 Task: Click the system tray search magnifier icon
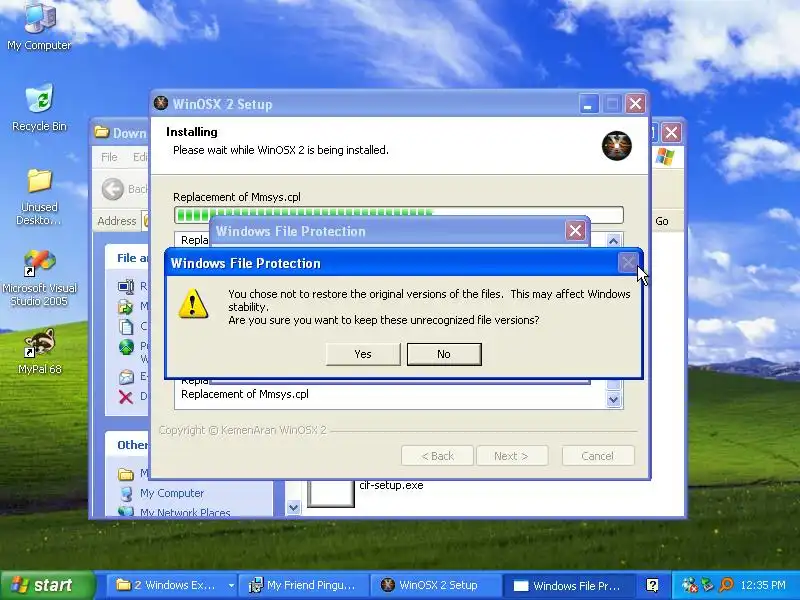point(727,585)
